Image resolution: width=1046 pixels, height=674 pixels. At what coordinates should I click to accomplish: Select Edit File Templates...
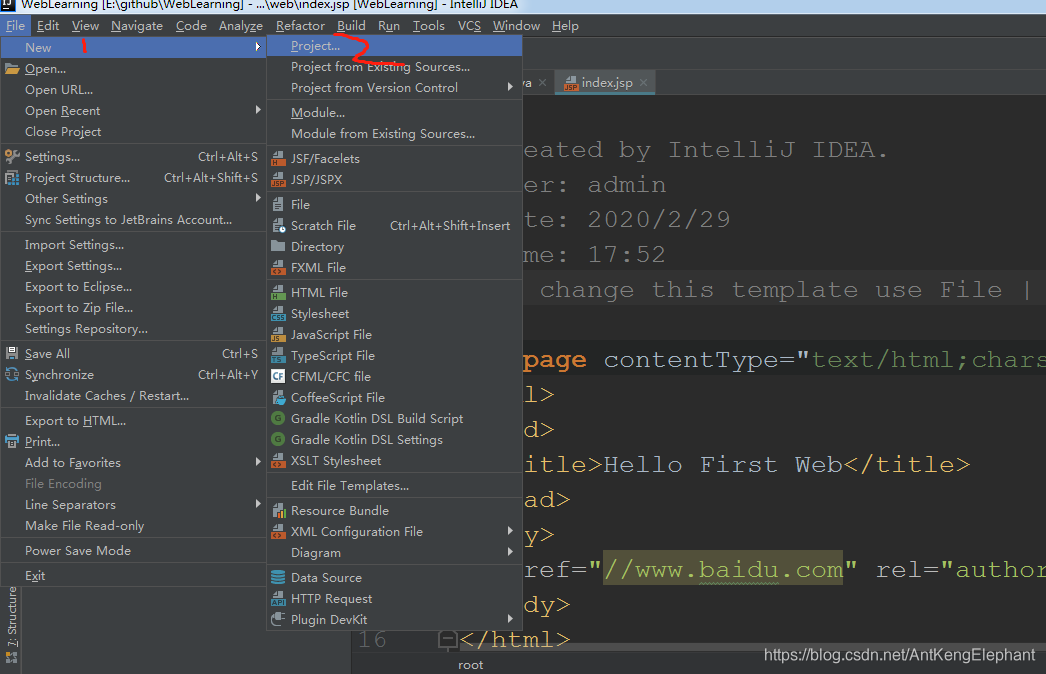point(394,486)
